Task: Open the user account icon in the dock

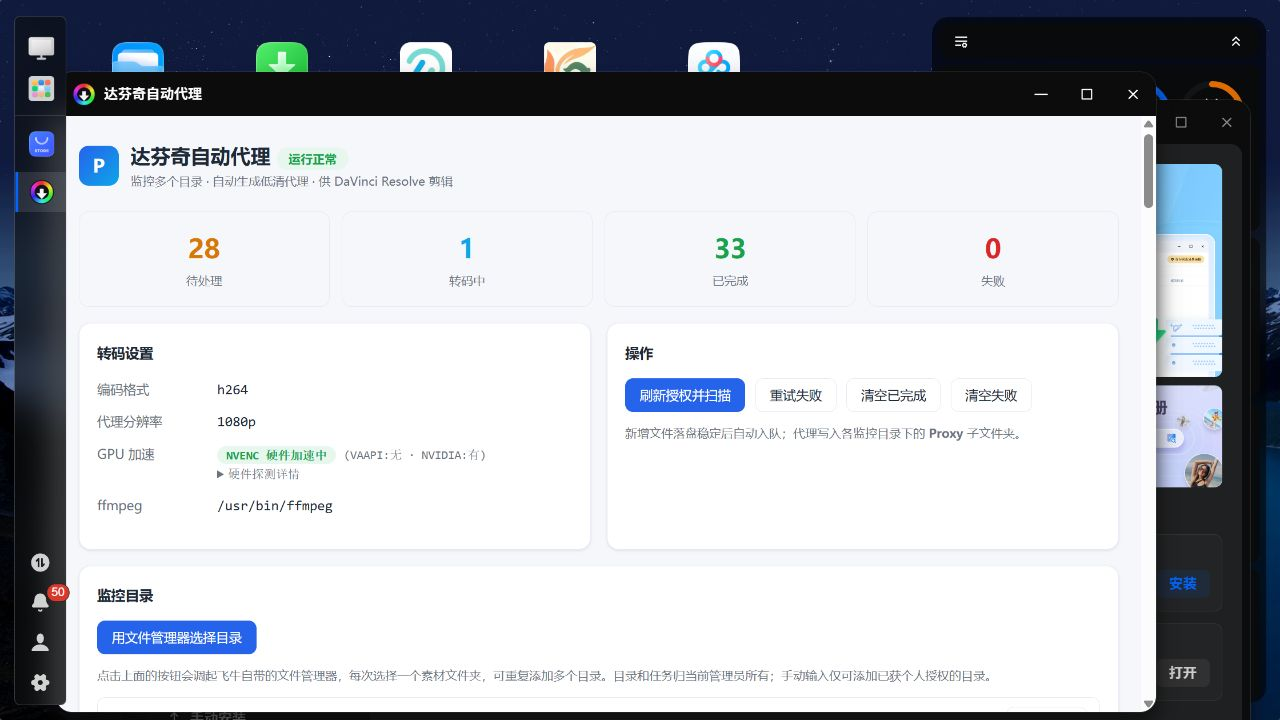Action: (x=40, y=643)
